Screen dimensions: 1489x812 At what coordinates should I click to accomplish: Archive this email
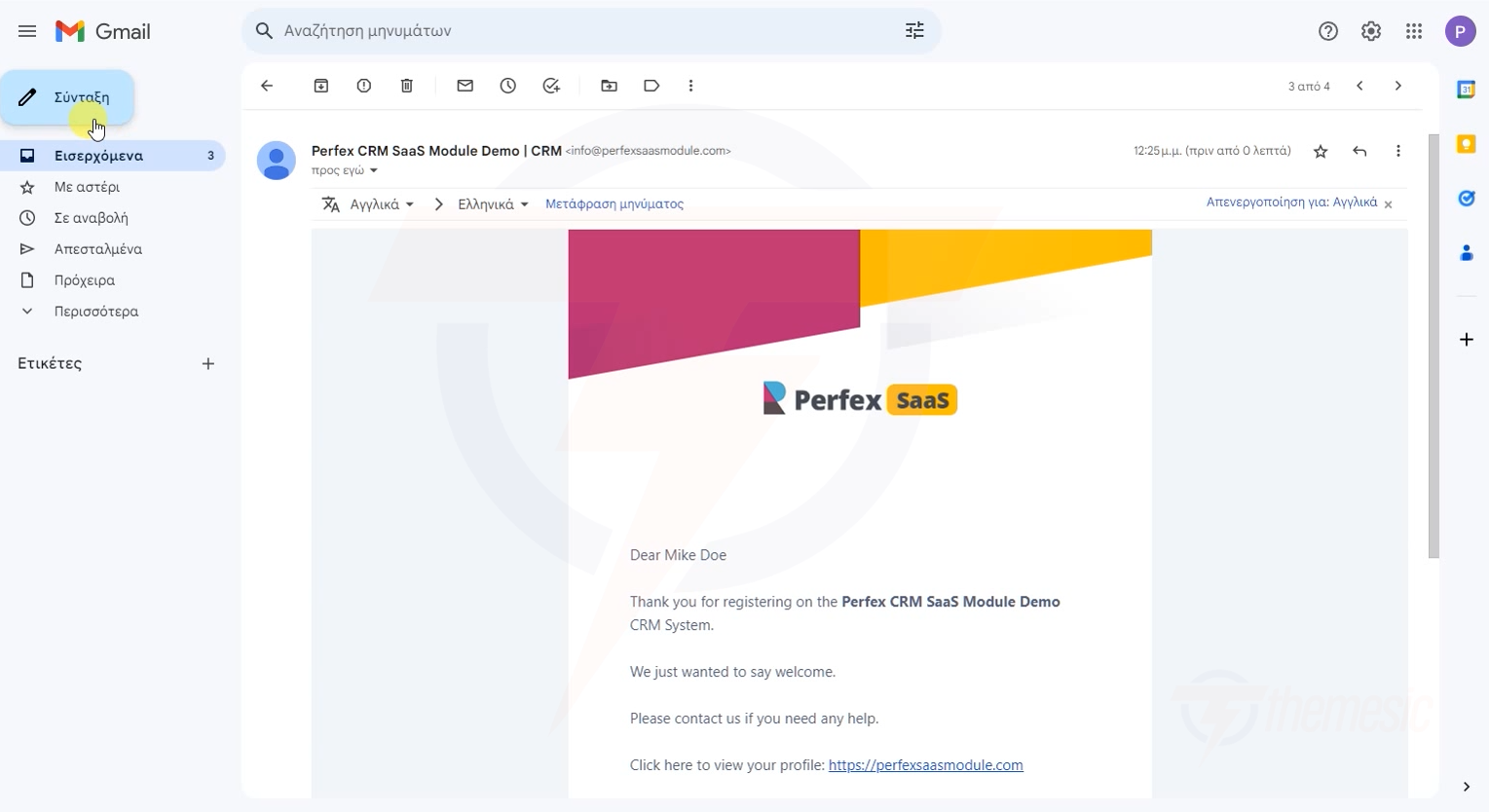pos(320,86)
